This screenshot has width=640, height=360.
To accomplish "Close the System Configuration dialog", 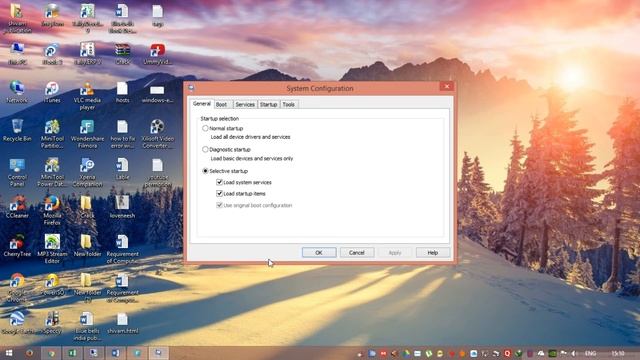I will [x=447, y=86].
